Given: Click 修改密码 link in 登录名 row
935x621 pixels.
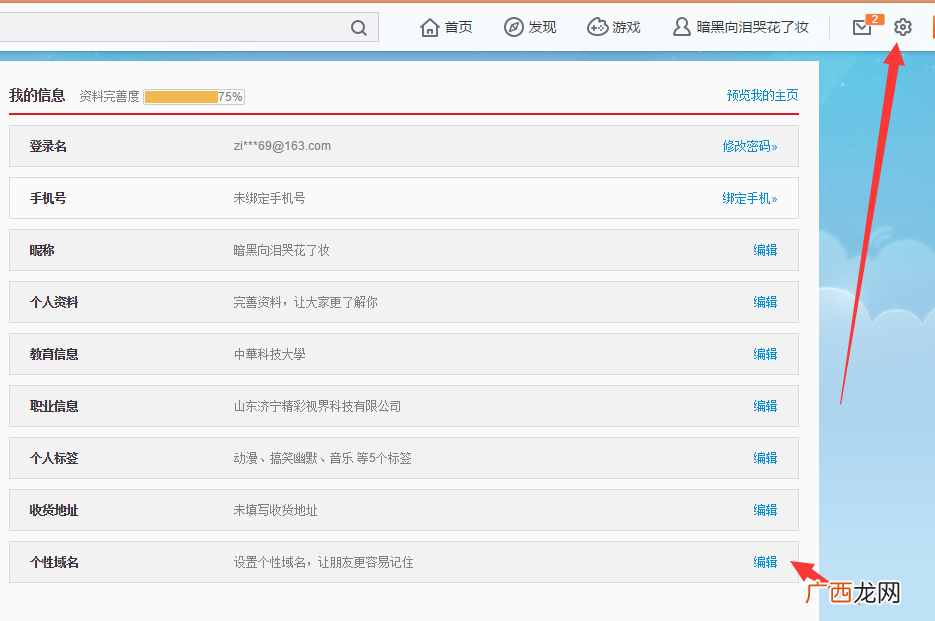Looking at the screenshot, I should coord(750,146).
